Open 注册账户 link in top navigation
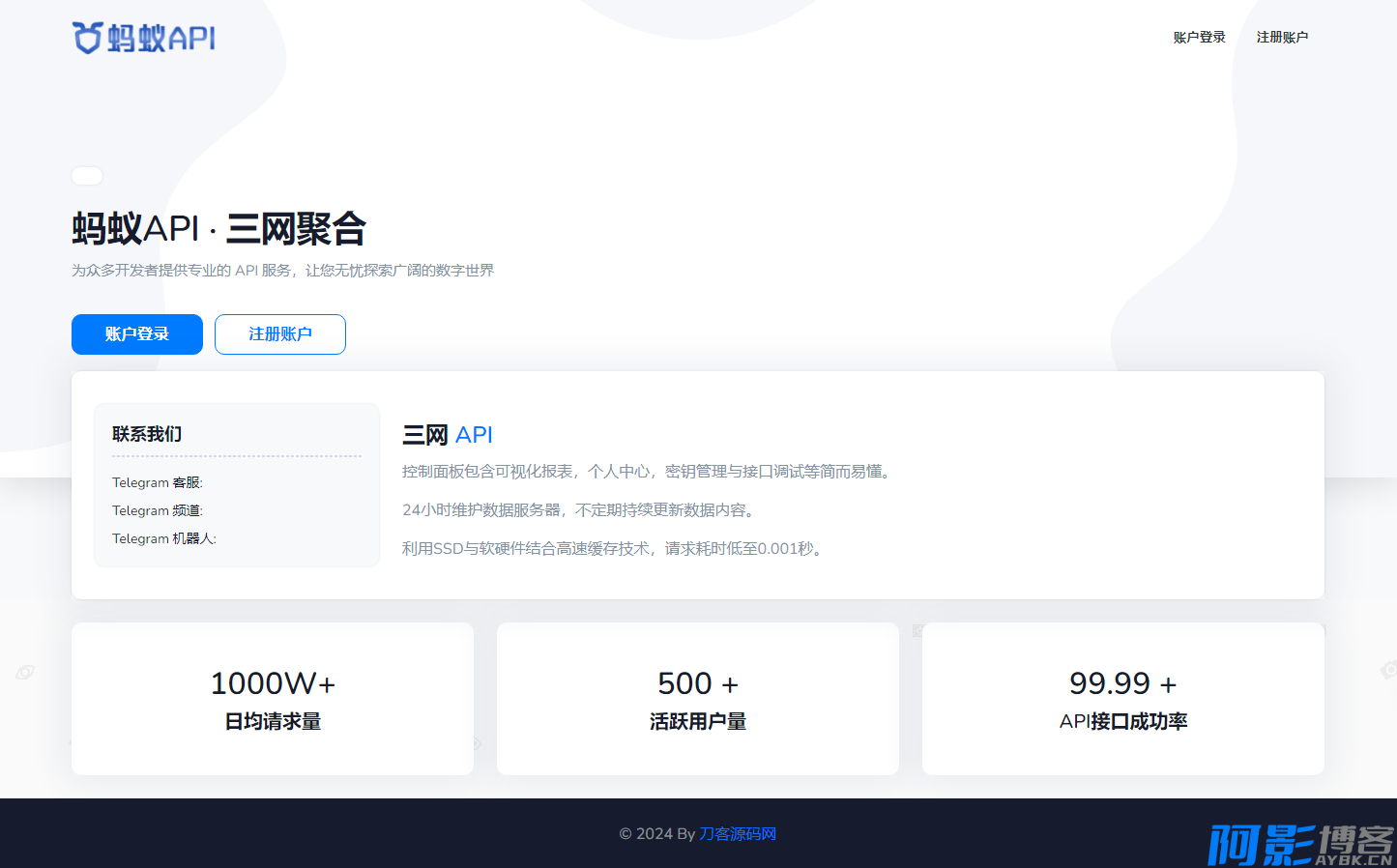Screen dimensions: 1397x868 point(1282,37)
